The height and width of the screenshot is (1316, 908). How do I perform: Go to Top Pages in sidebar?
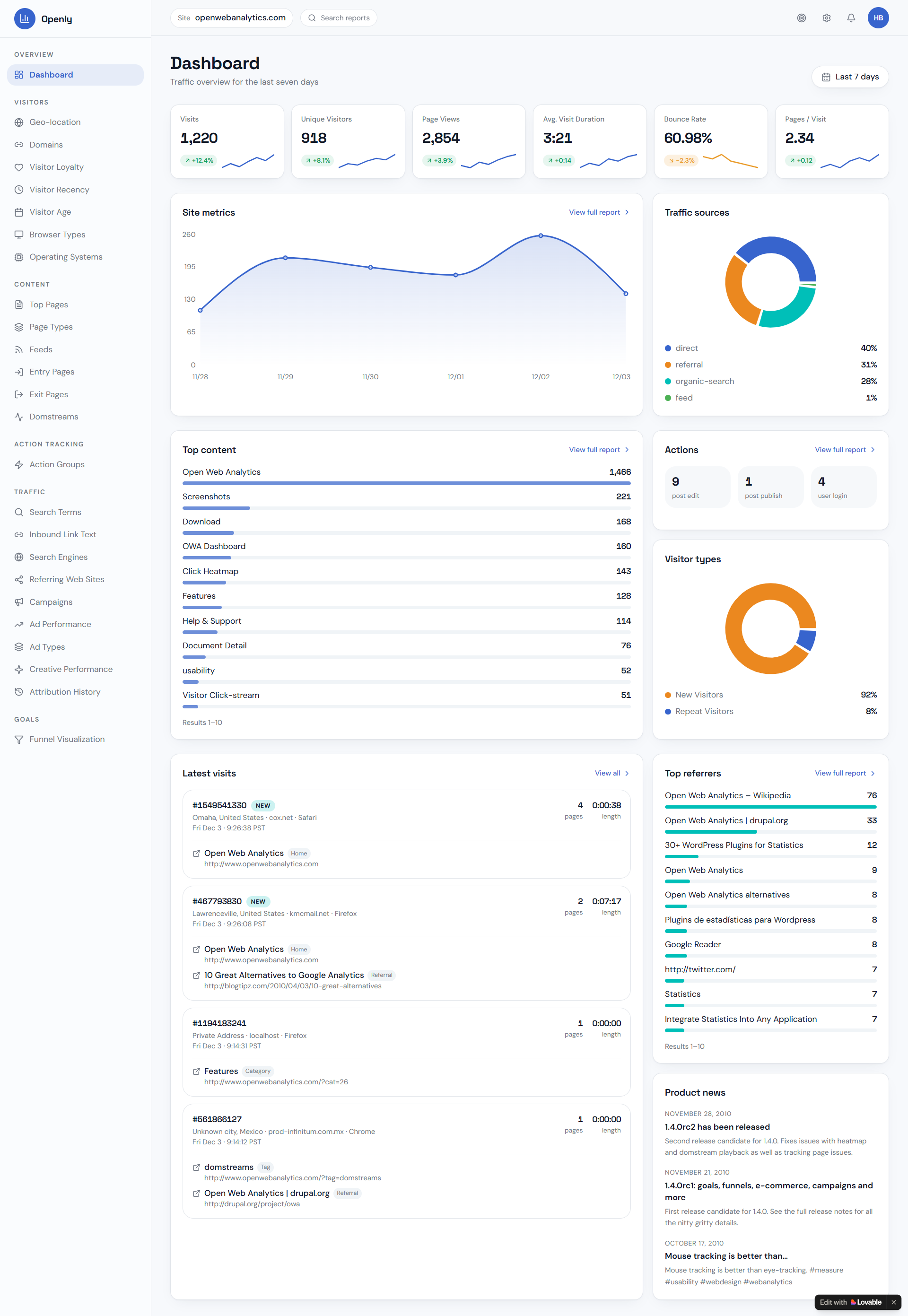(x=75, y=305)
